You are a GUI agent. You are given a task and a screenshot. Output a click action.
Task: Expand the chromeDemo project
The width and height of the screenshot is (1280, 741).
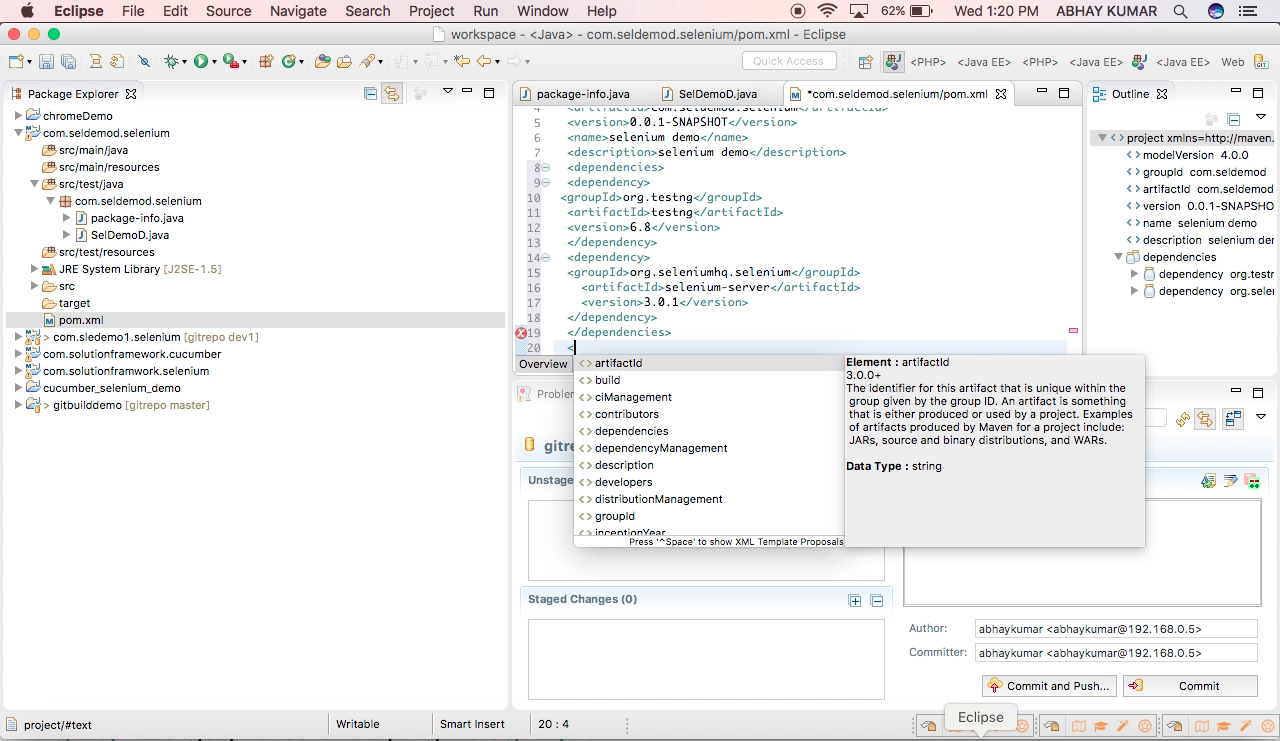[18, 116]
